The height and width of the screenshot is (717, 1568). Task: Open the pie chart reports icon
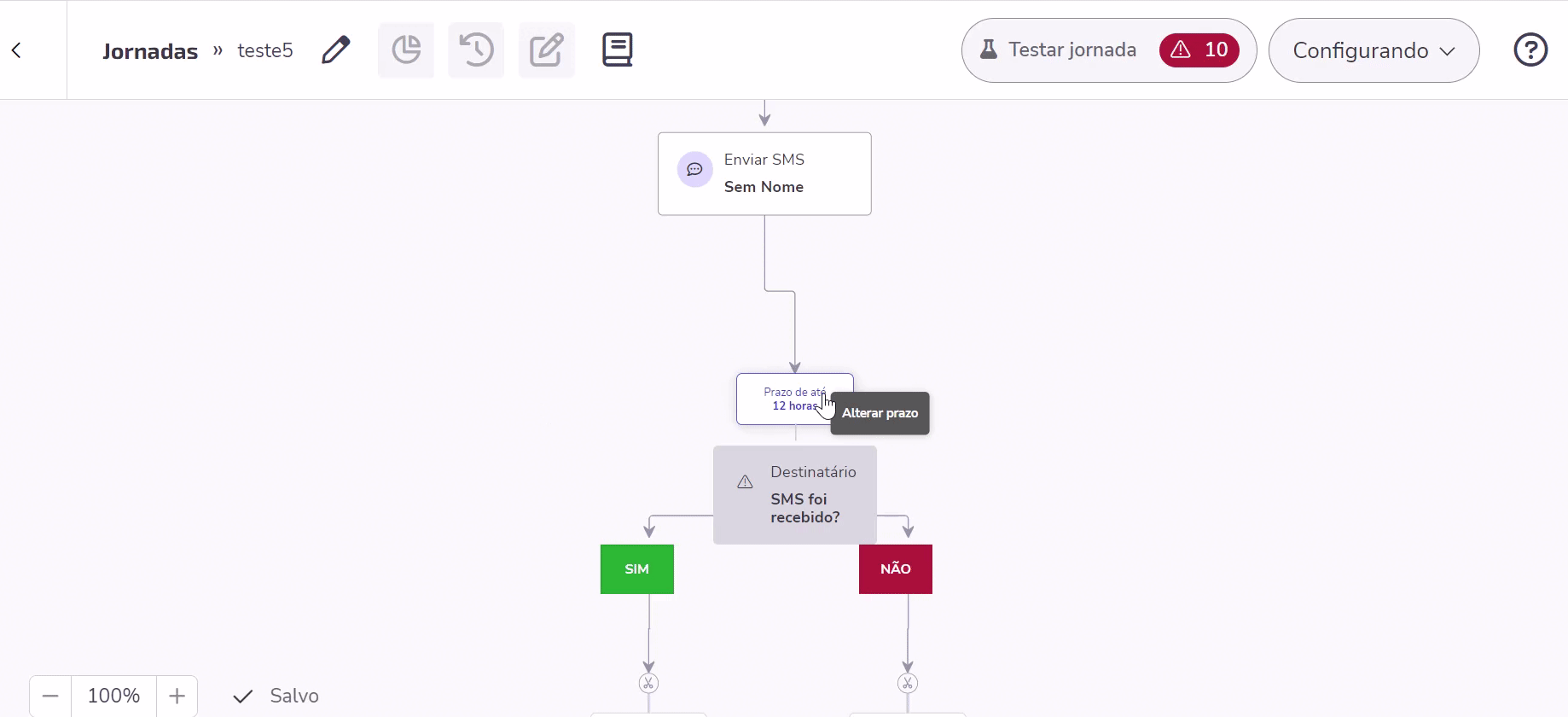click(406, 50)
